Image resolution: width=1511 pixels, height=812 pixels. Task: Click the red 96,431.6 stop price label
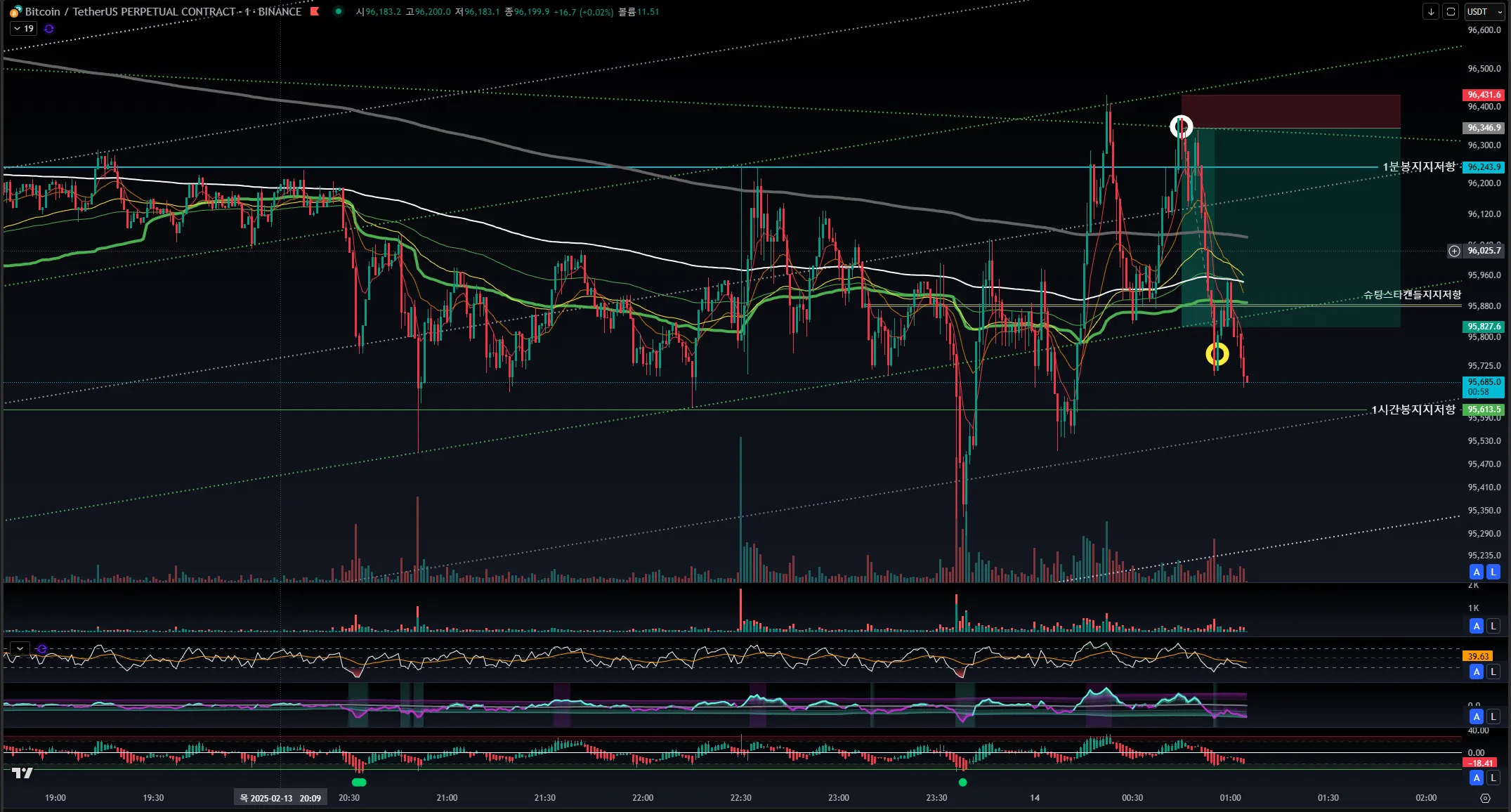(x=1484, y=95)
